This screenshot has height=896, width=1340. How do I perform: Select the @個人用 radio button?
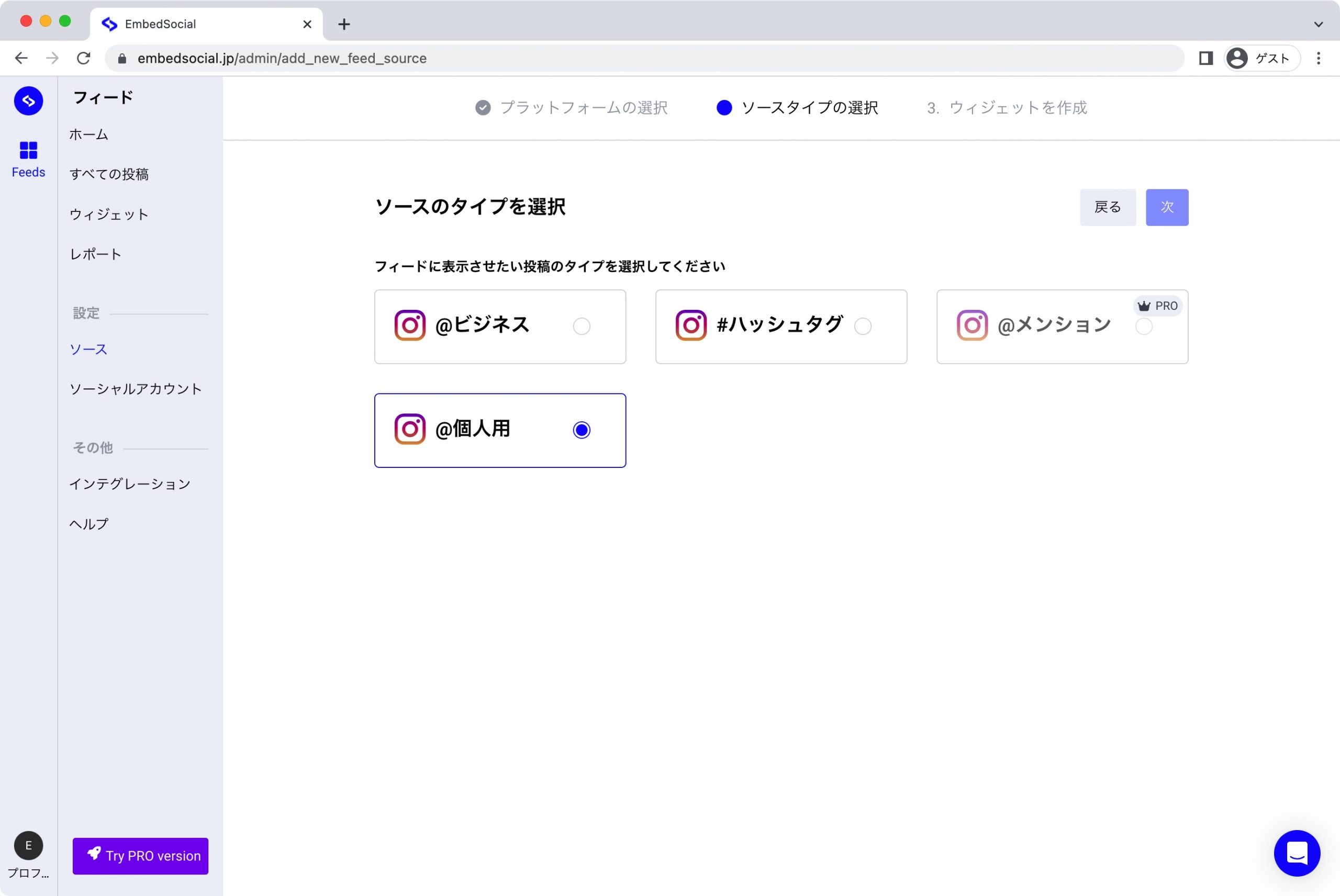coord(581,430)
